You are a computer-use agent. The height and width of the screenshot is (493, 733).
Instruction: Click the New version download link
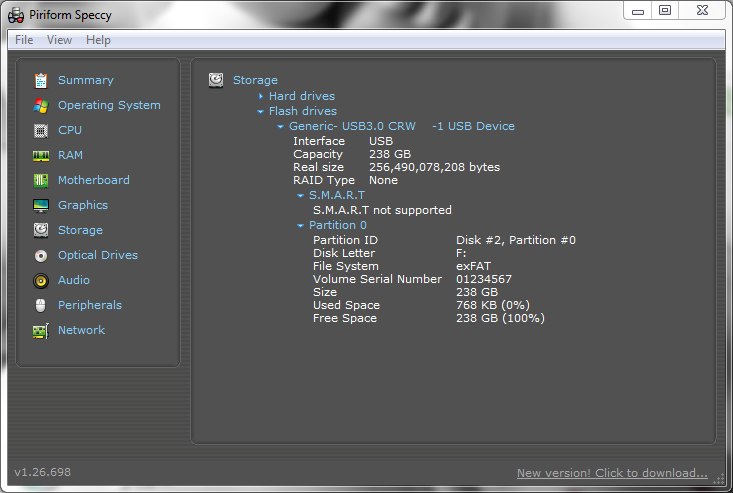(611, 473)
